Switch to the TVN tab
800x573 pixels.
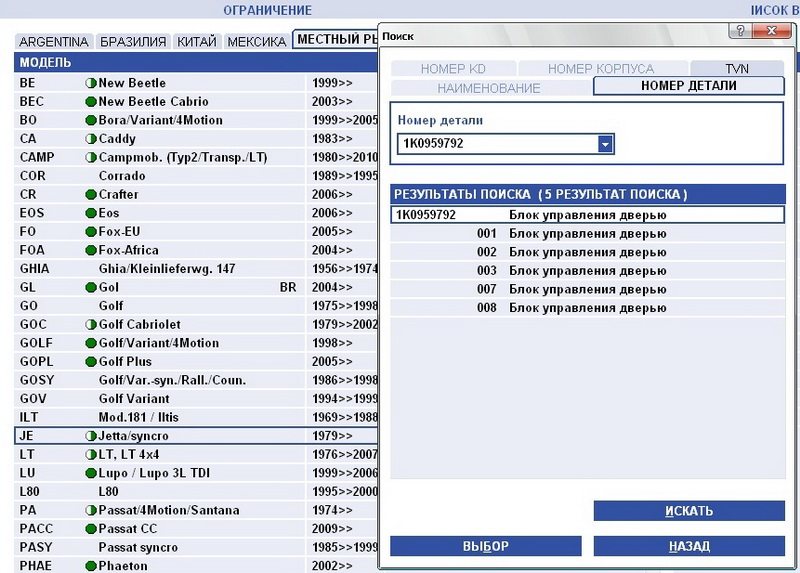pos(737,68)
